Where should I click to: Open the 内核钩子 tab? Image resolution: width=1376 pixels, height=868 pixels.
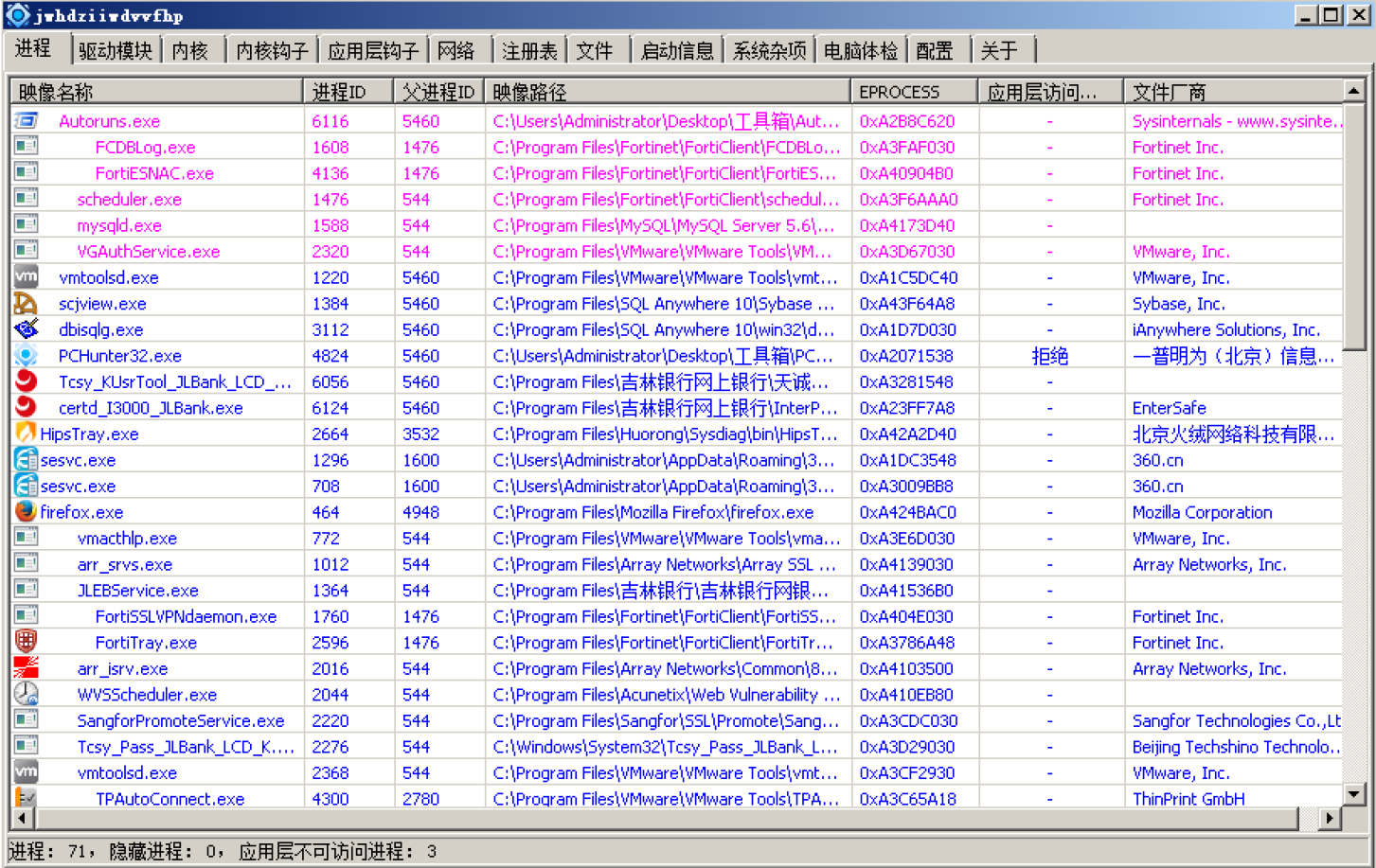272,51
